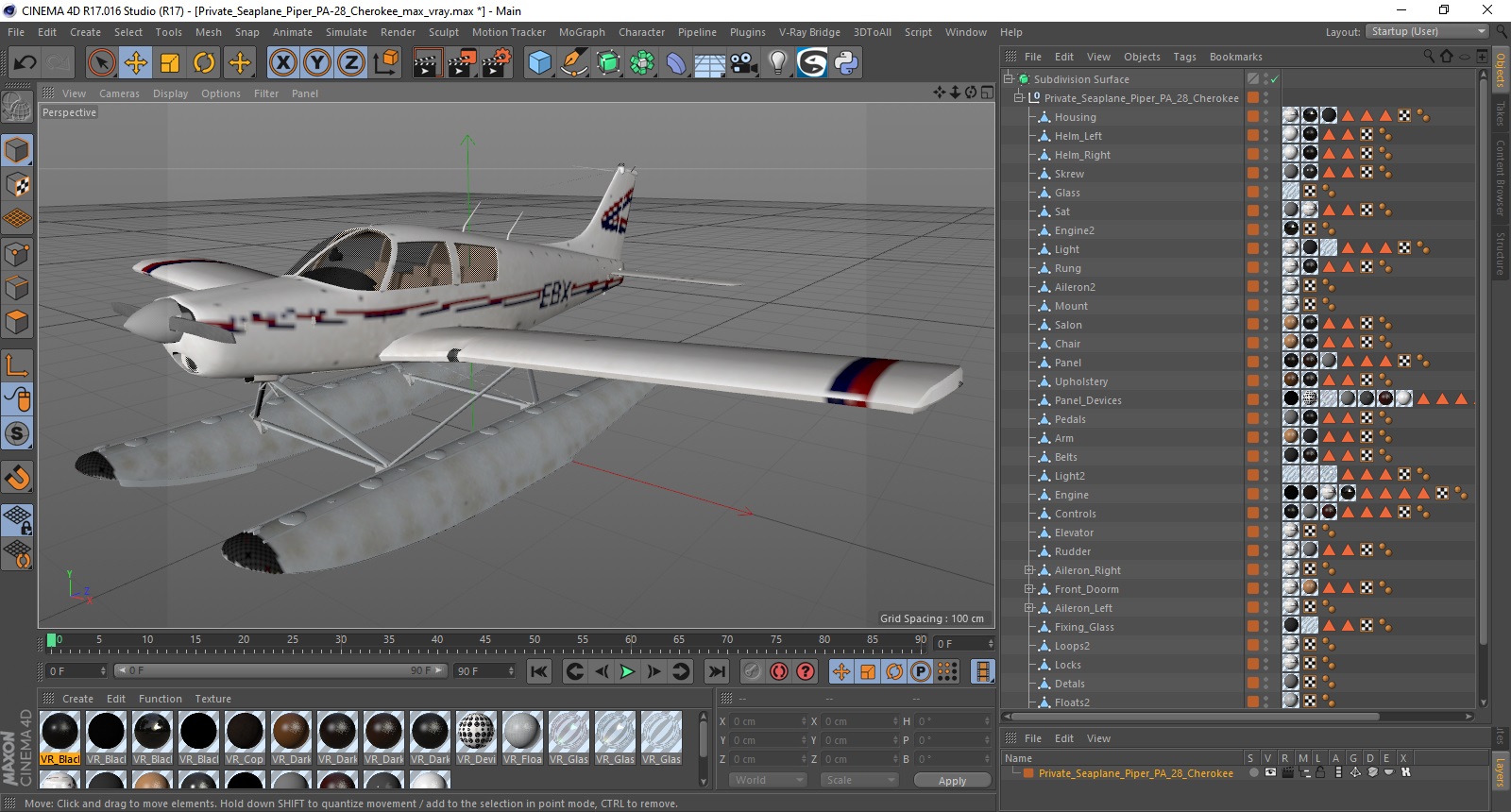Select the Rotate tool
The image size is (1511, 812).
click(x=204, y=63)
